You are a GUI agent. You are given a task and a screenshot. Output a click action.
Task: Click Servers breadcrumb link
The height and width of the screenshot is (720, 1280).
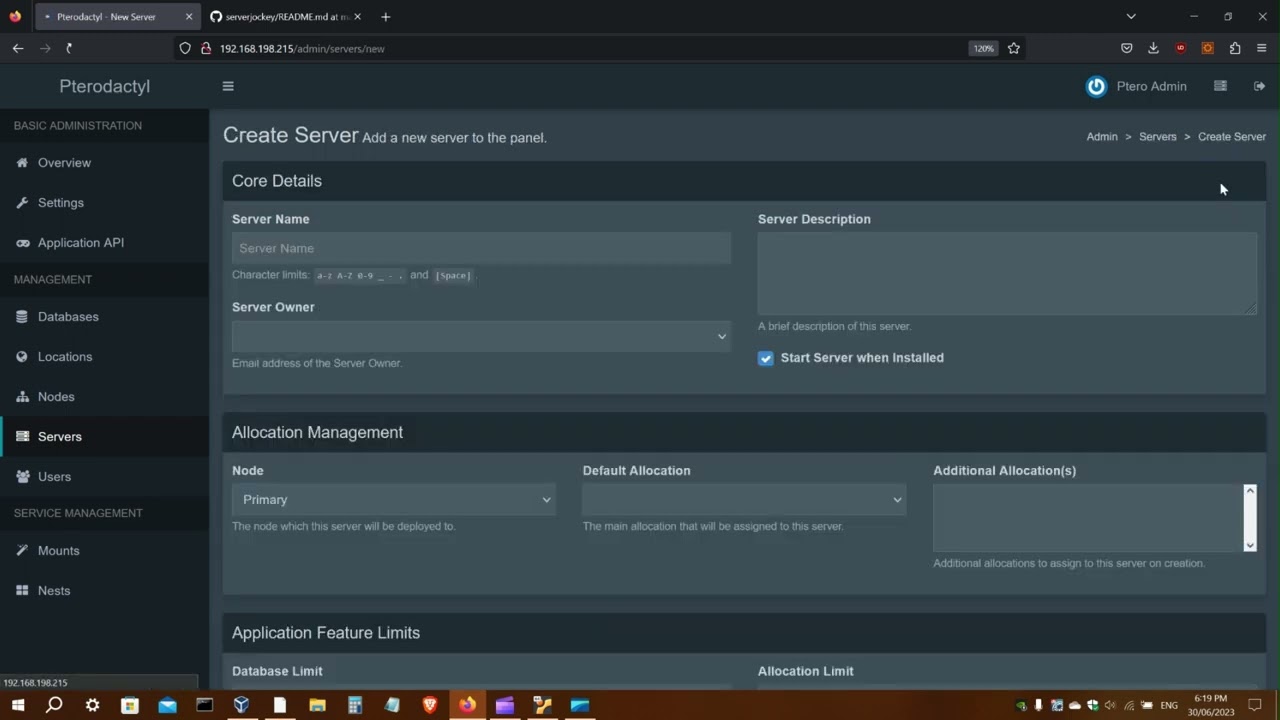(1158, 137)
